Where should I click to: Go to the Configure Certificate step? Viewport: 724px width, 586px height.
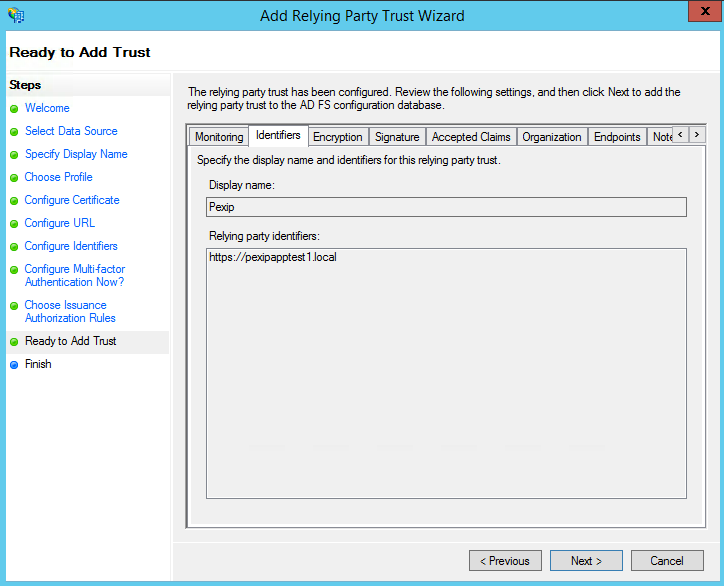[72, 200]
